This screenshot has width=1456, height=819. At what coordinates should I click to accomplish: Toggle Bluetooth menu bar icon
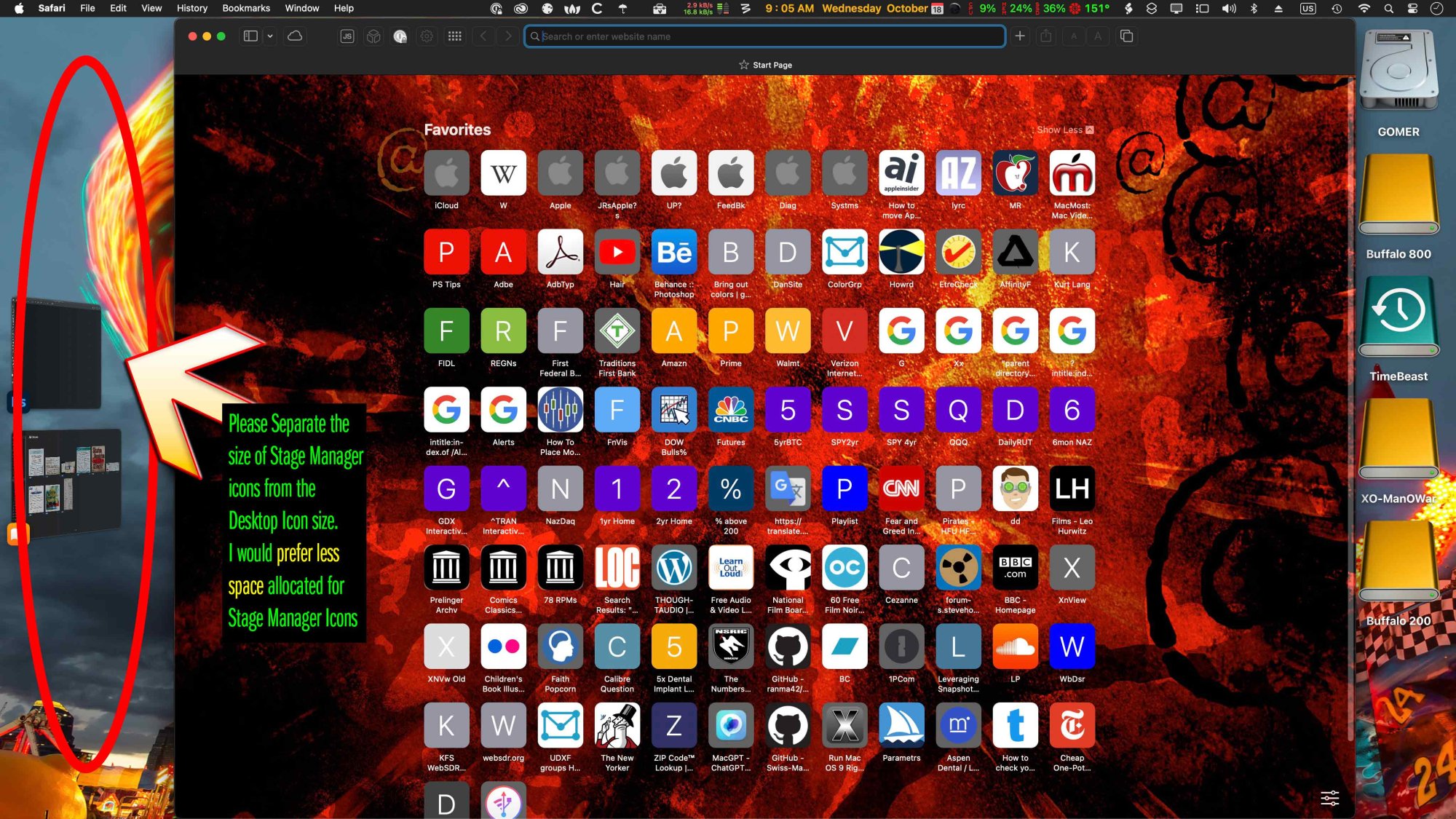pyautogui.click(x=1253, y=8)
